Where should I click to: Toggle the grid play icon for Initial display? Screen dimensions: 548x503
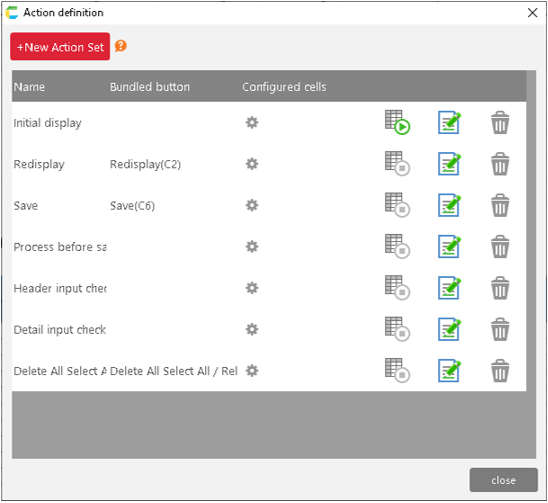click(x=397, y=122)
